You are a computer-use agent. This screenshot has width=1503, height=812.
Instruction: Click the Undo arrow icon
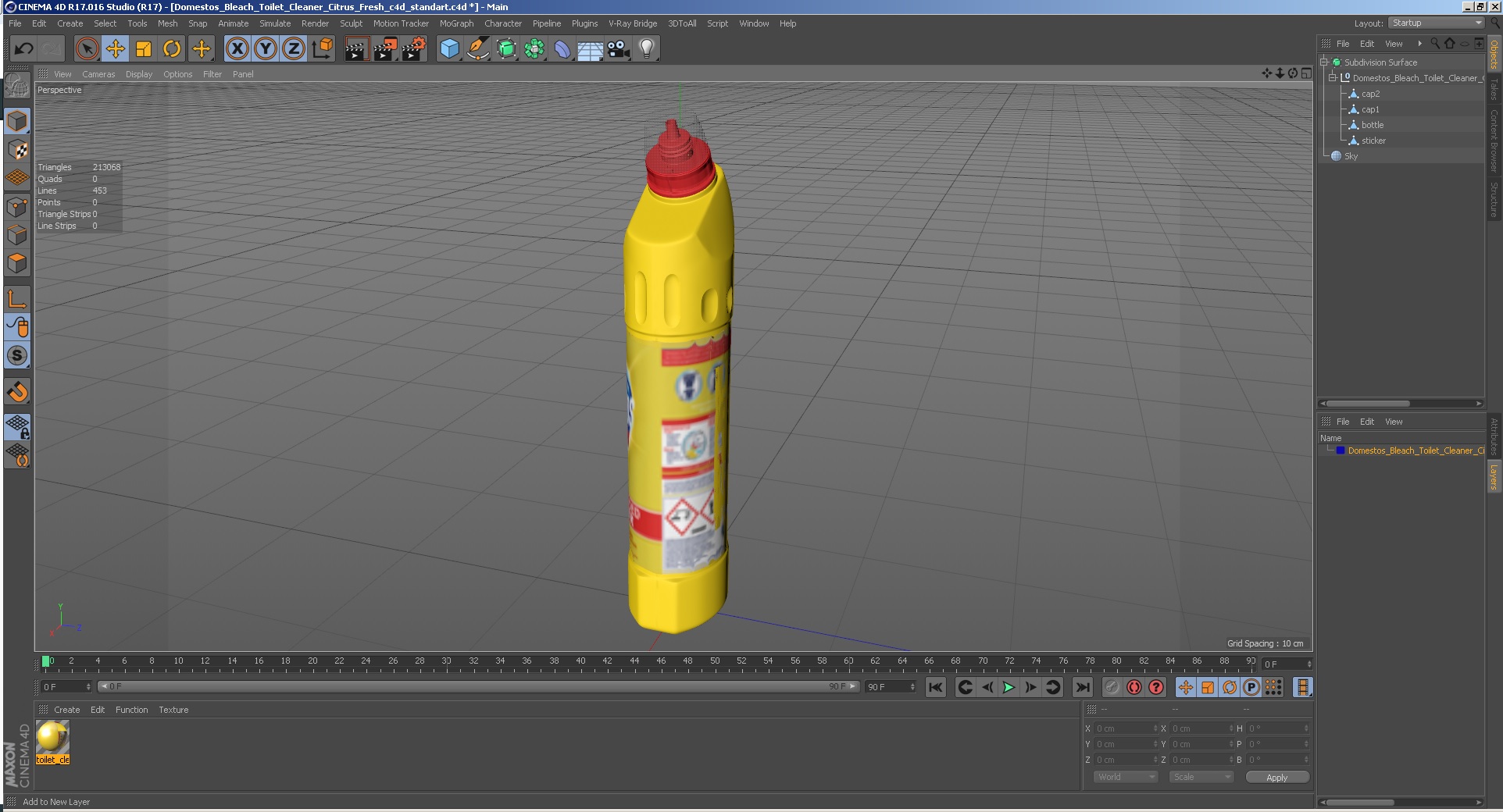pyautogui.click(x=23, y=49)
